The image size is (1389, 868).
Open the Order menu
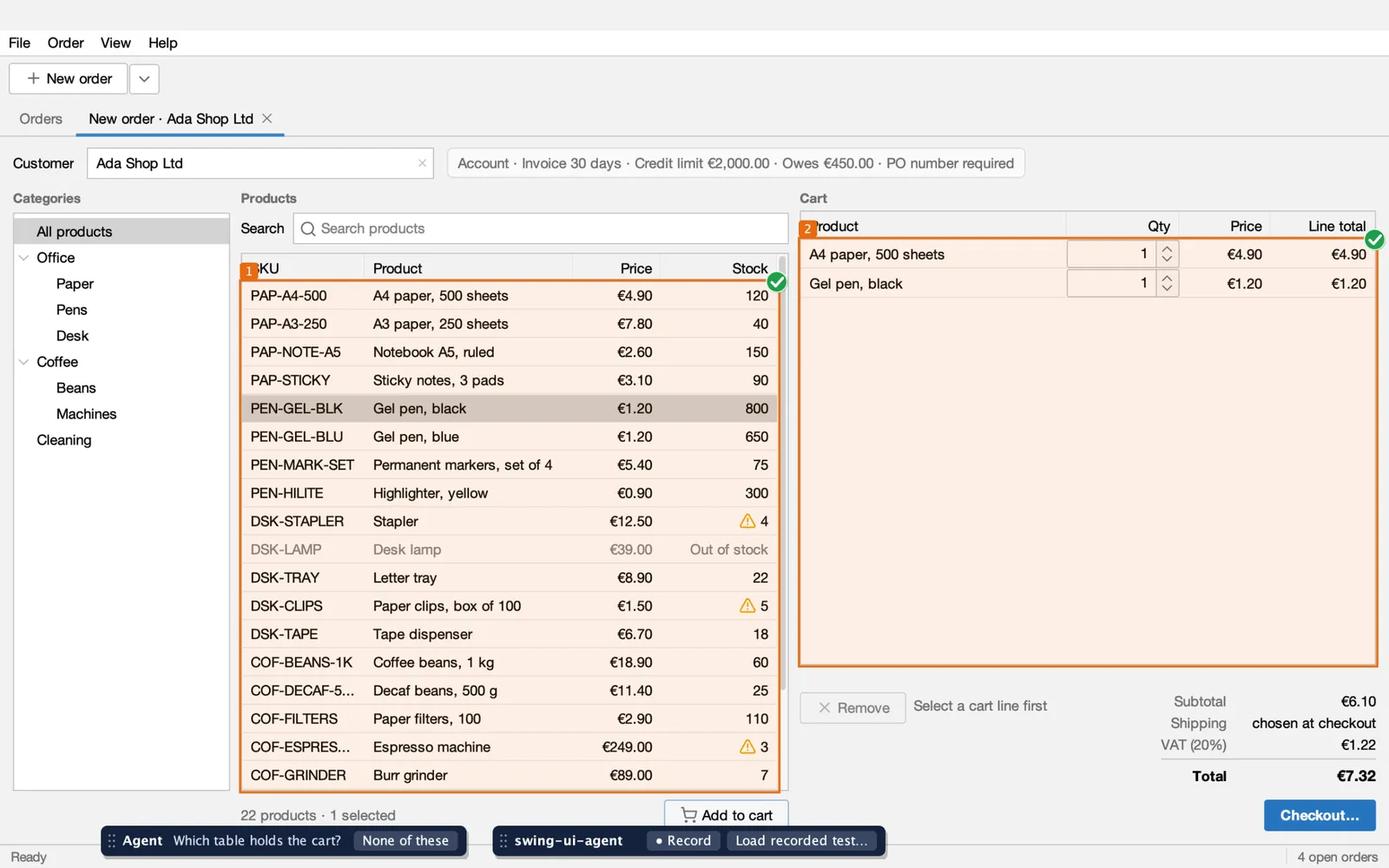(65, 43)
